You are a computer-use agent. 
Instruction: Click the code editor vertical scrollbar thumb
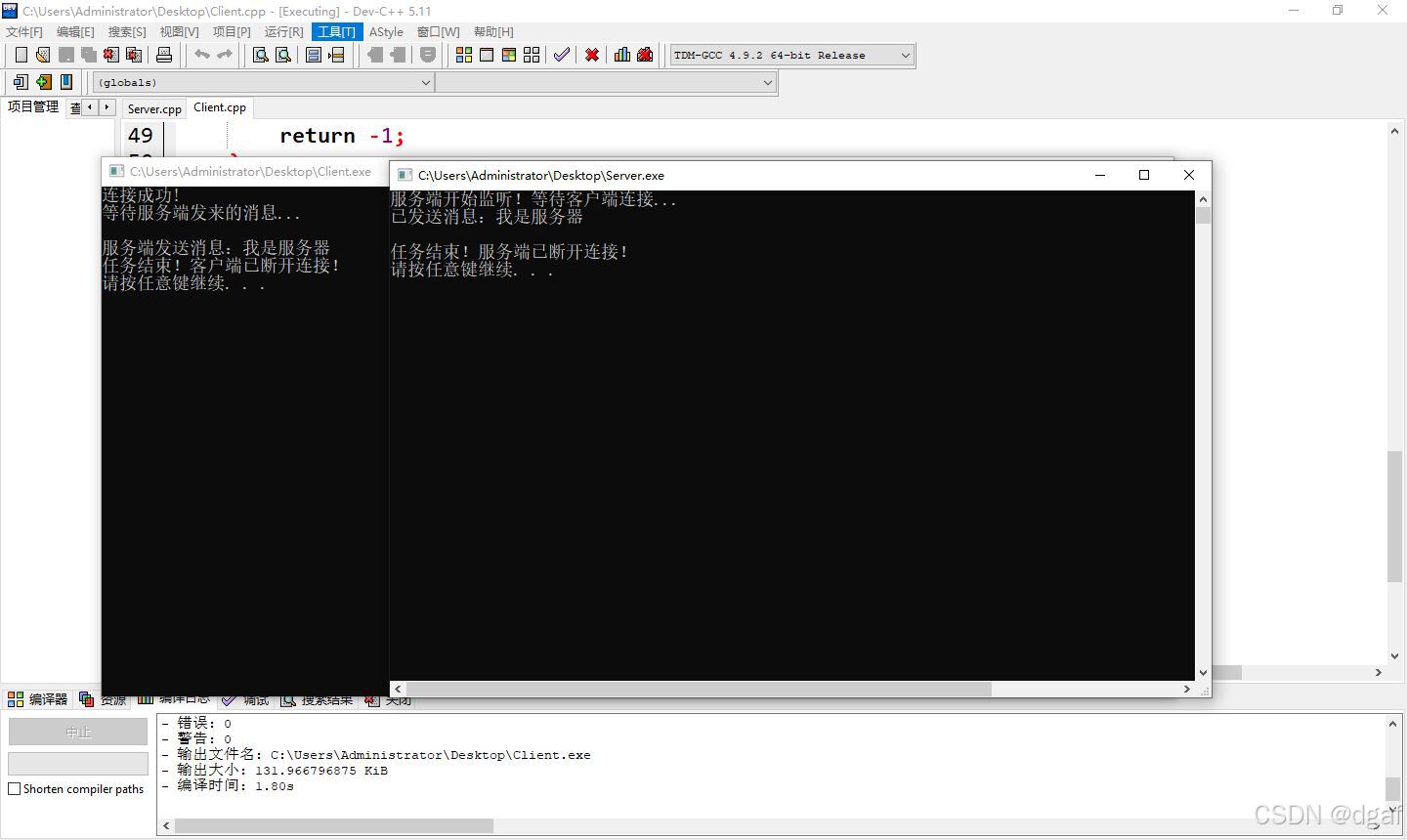coord(1394,516)
